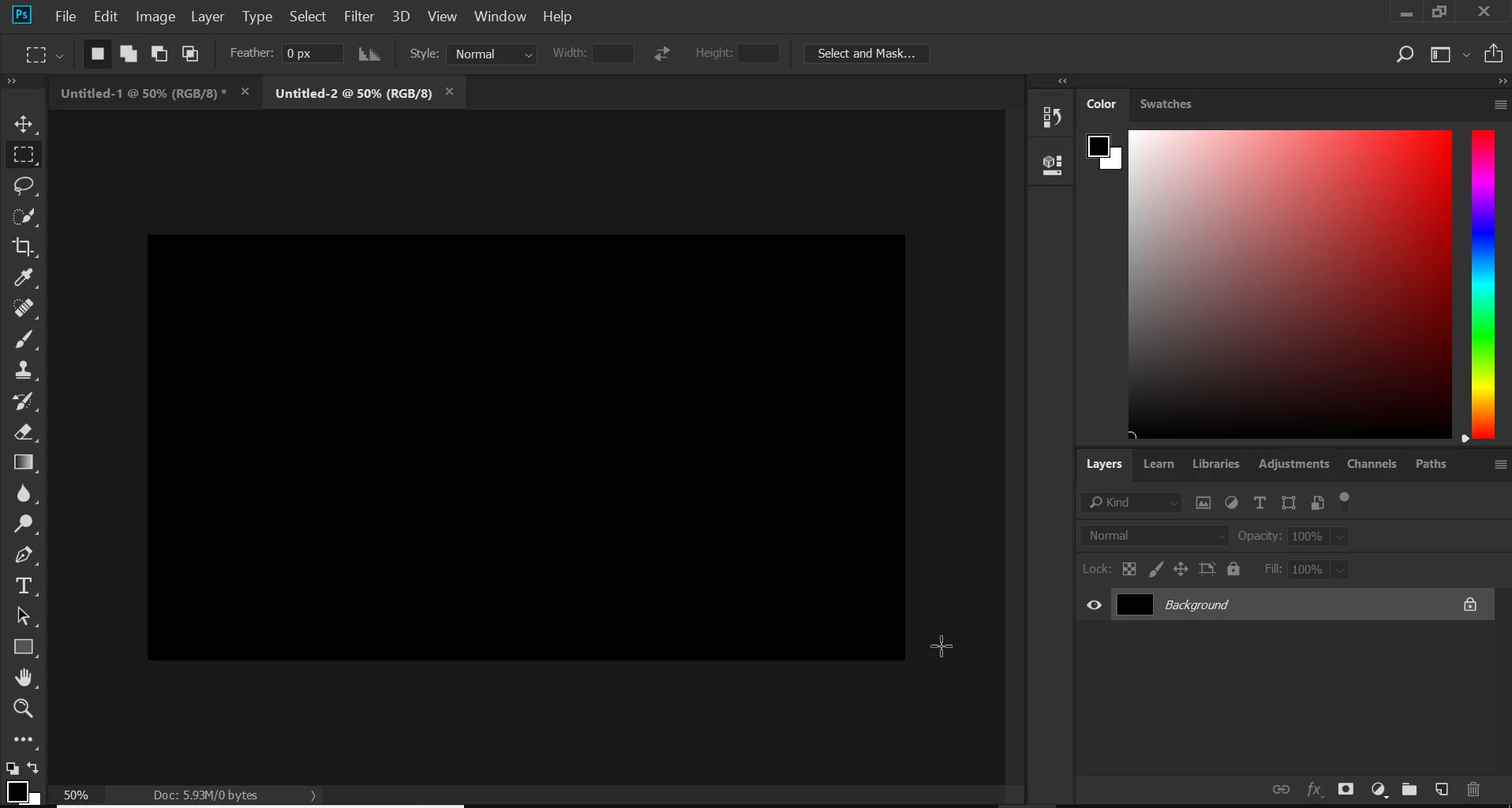Switch to the Channels tab
The width and height of the screenshot is (1512, 808).
1372,465
